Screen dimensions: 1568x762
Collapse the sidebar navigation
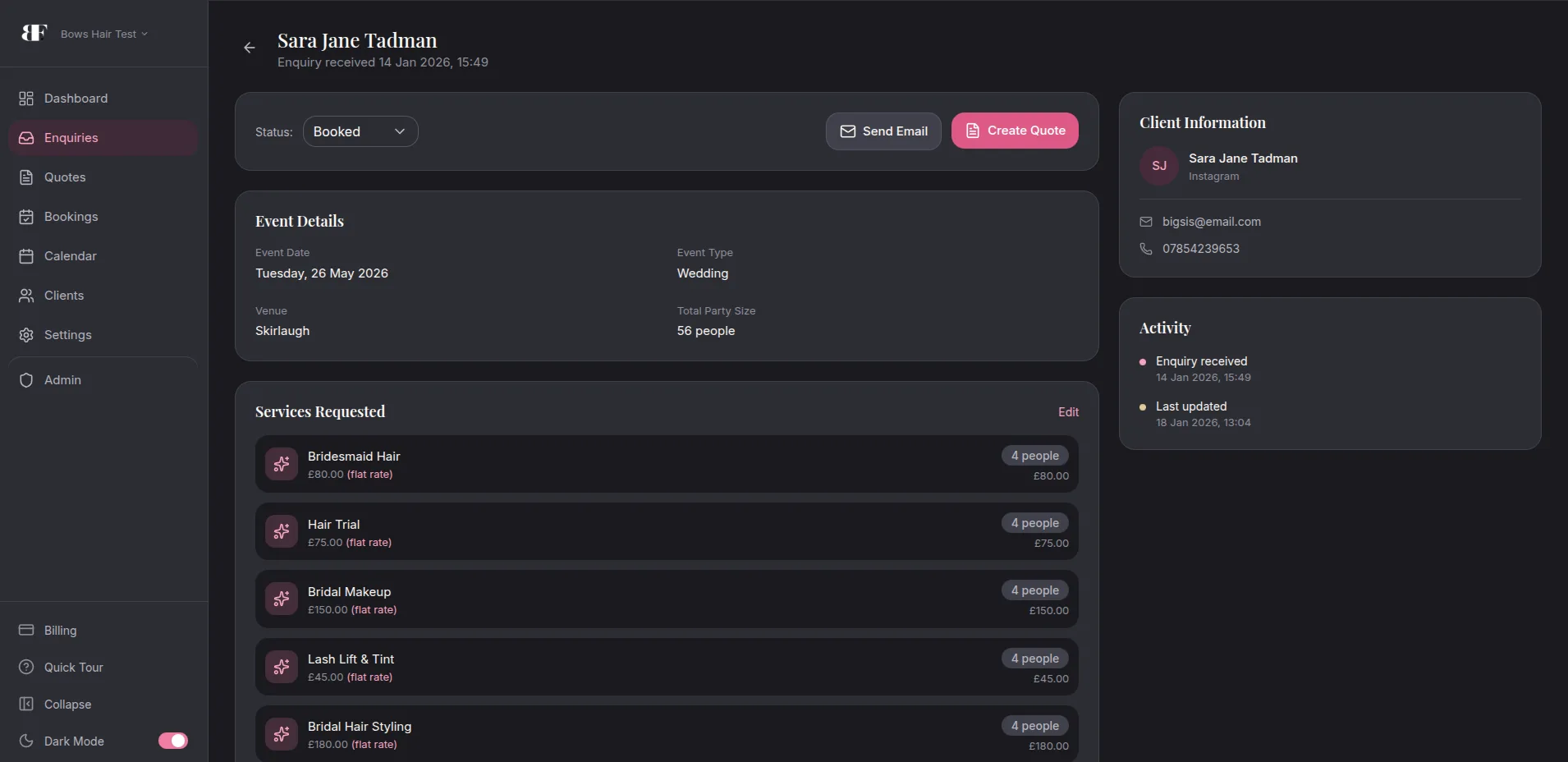coord(67,705)
